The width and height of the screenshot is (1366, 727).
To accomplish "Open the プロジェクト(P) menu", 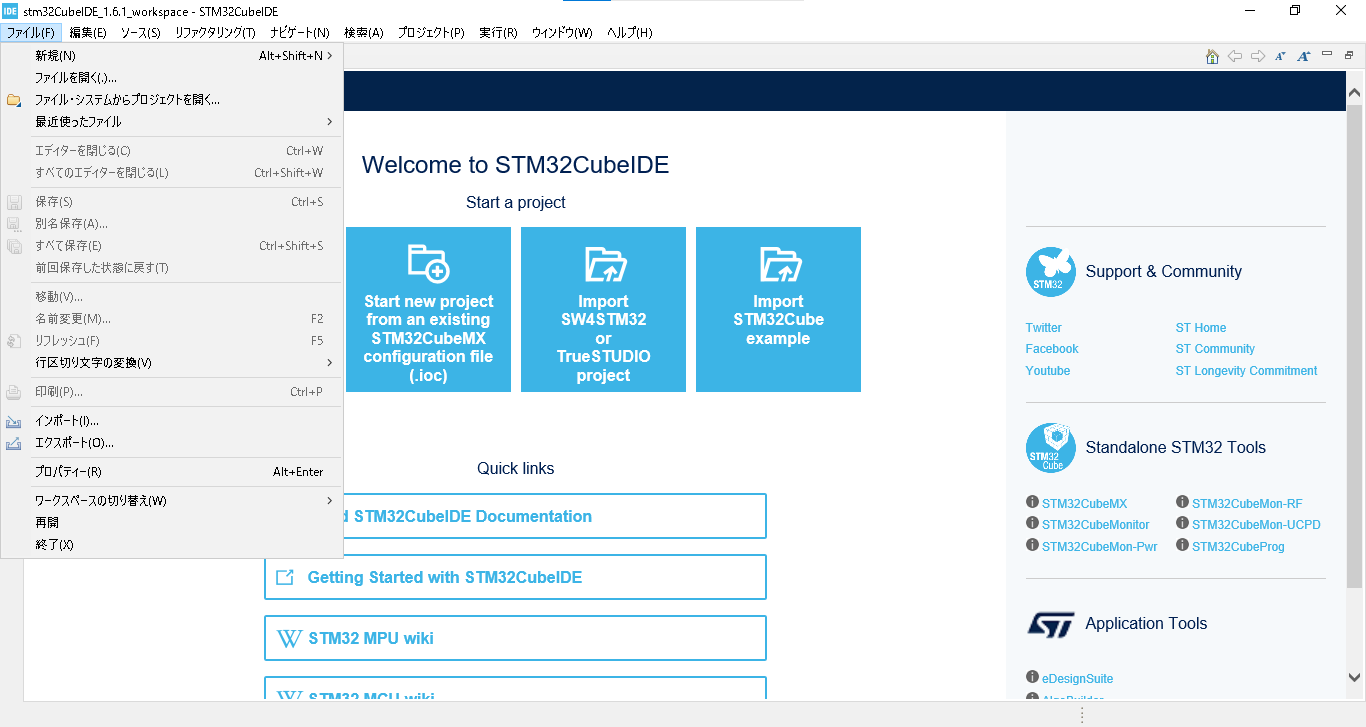I will (431, 33).
